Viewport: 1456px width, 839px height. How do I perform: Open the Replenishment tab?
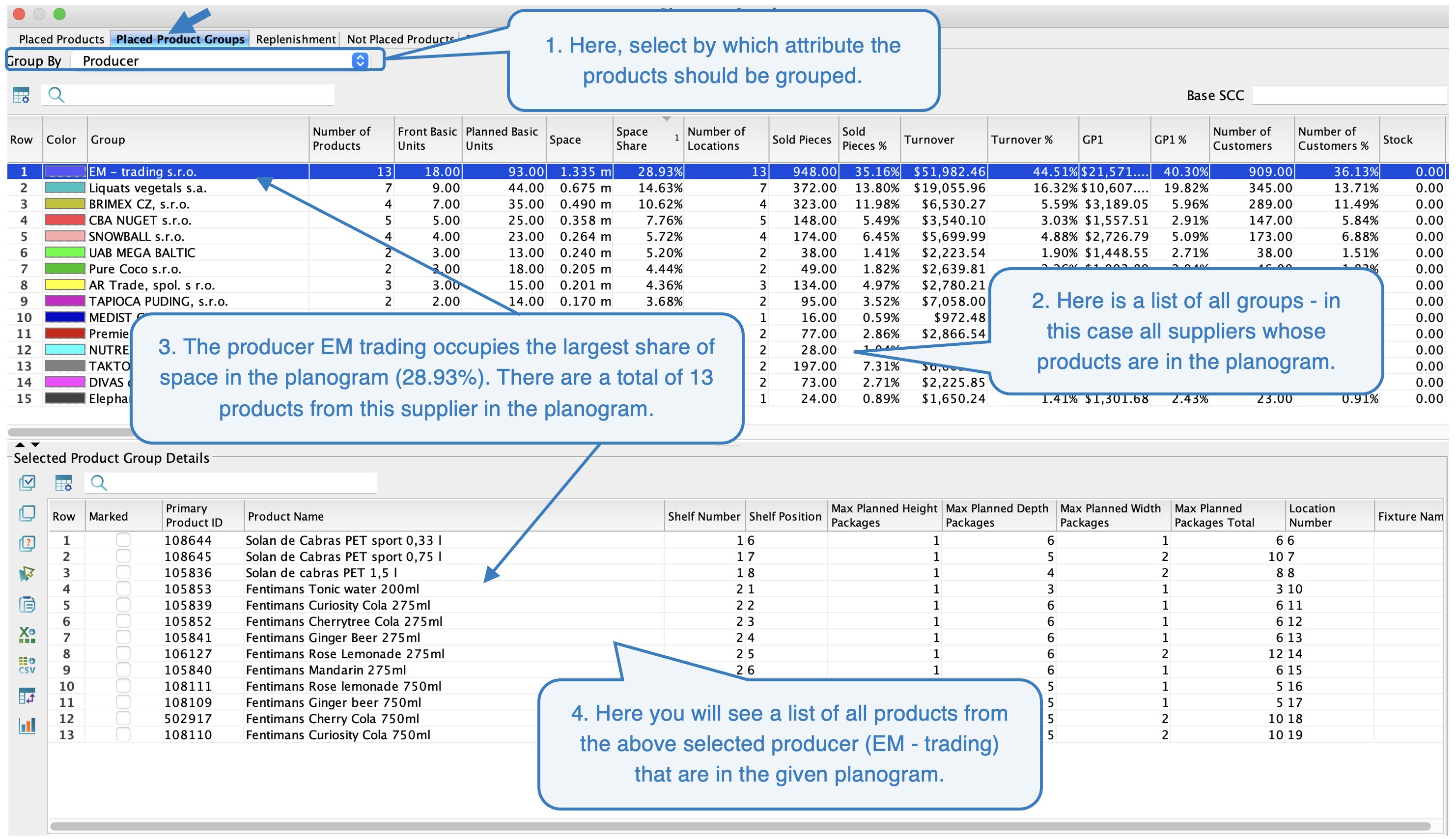[295, 39]
